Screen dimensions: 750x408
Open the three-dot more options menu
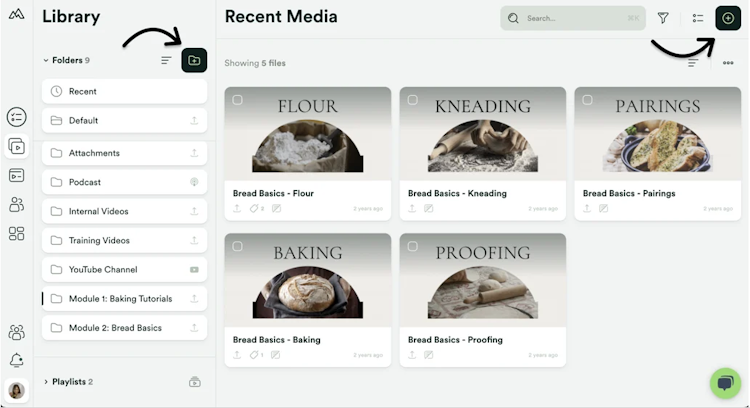[x=728, y=63]
